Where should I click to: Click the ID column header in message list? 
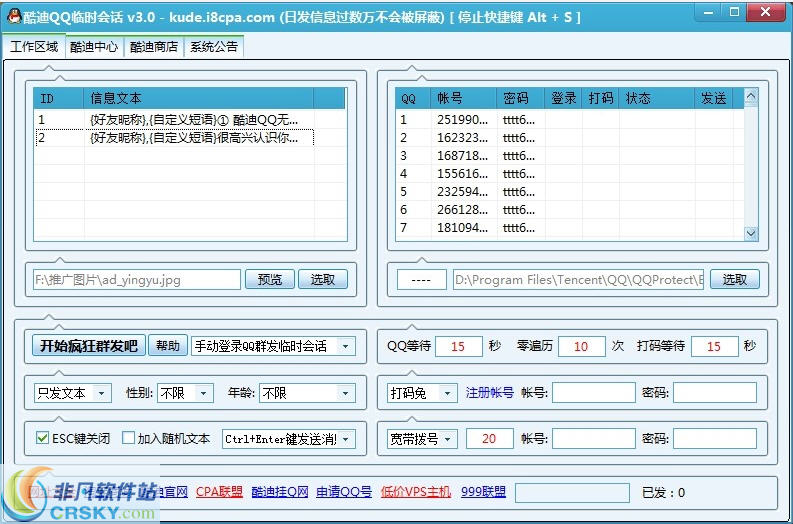[x=59, y=98]
